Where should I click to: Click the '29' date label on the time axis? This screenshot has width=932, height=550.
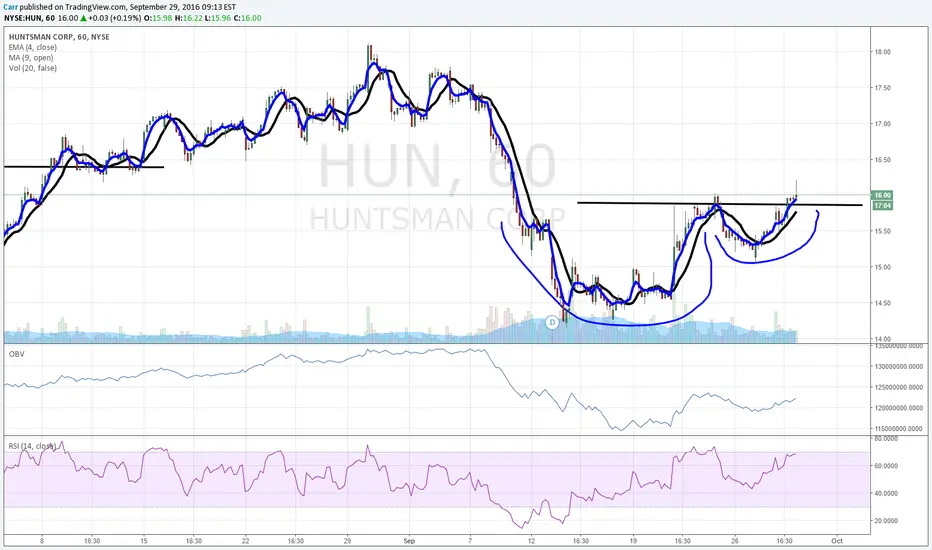pyautogui.click(x=347, y=541)
